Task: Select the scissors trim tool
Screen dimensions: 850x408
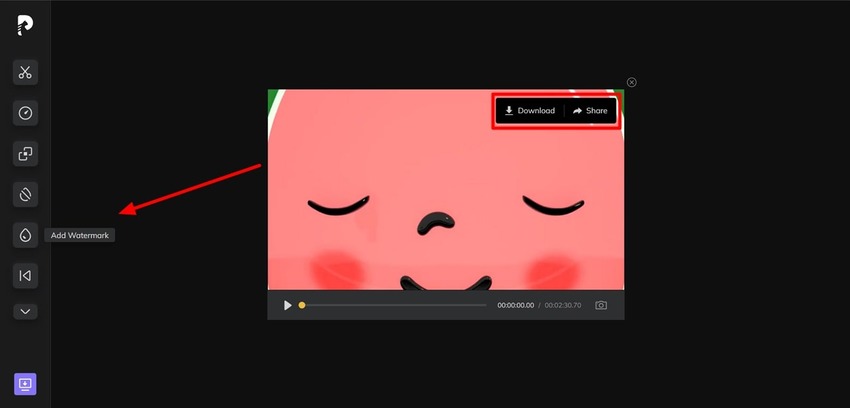Action: (x=26, y=72)
